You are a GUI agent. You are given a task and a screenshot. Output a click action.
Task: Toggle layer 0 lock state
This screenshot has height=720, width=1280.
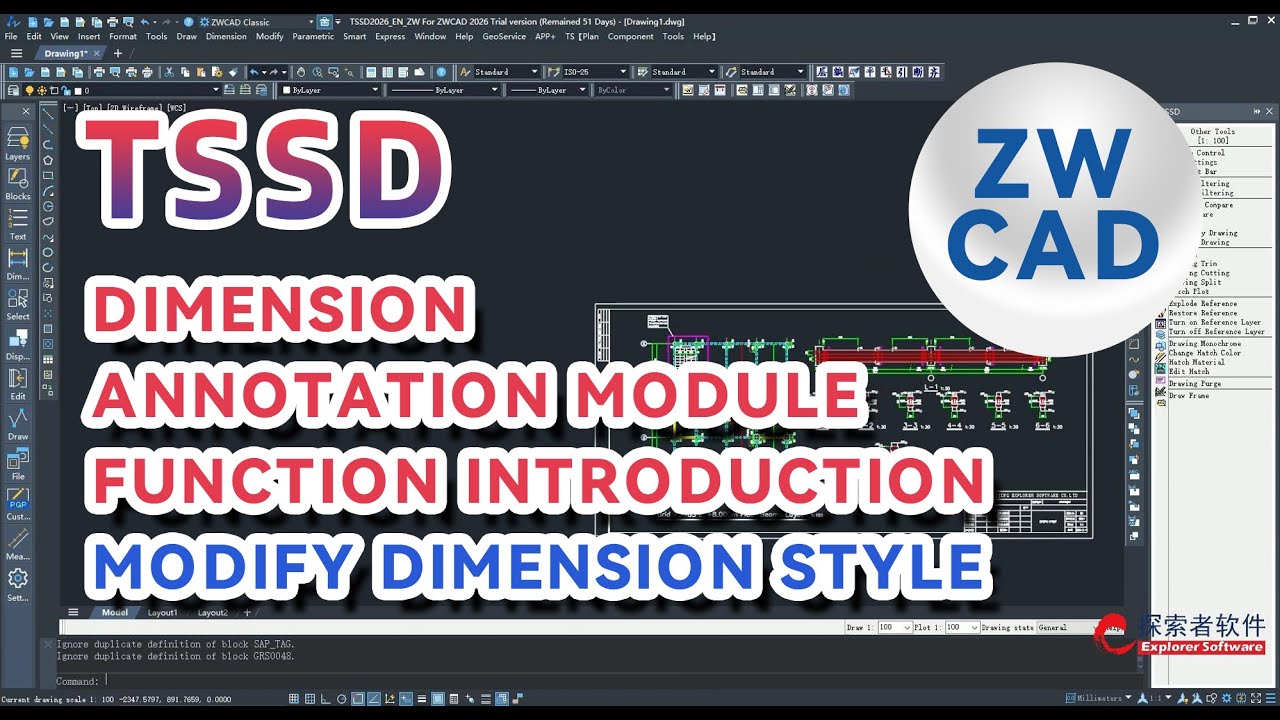(66, 90)
